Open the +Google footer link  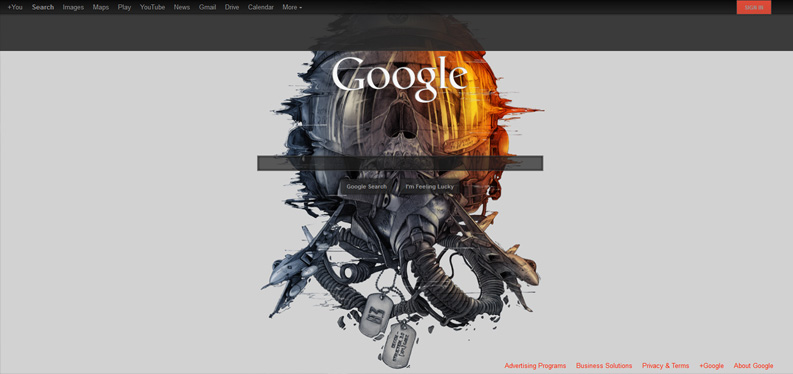[712, 366]
